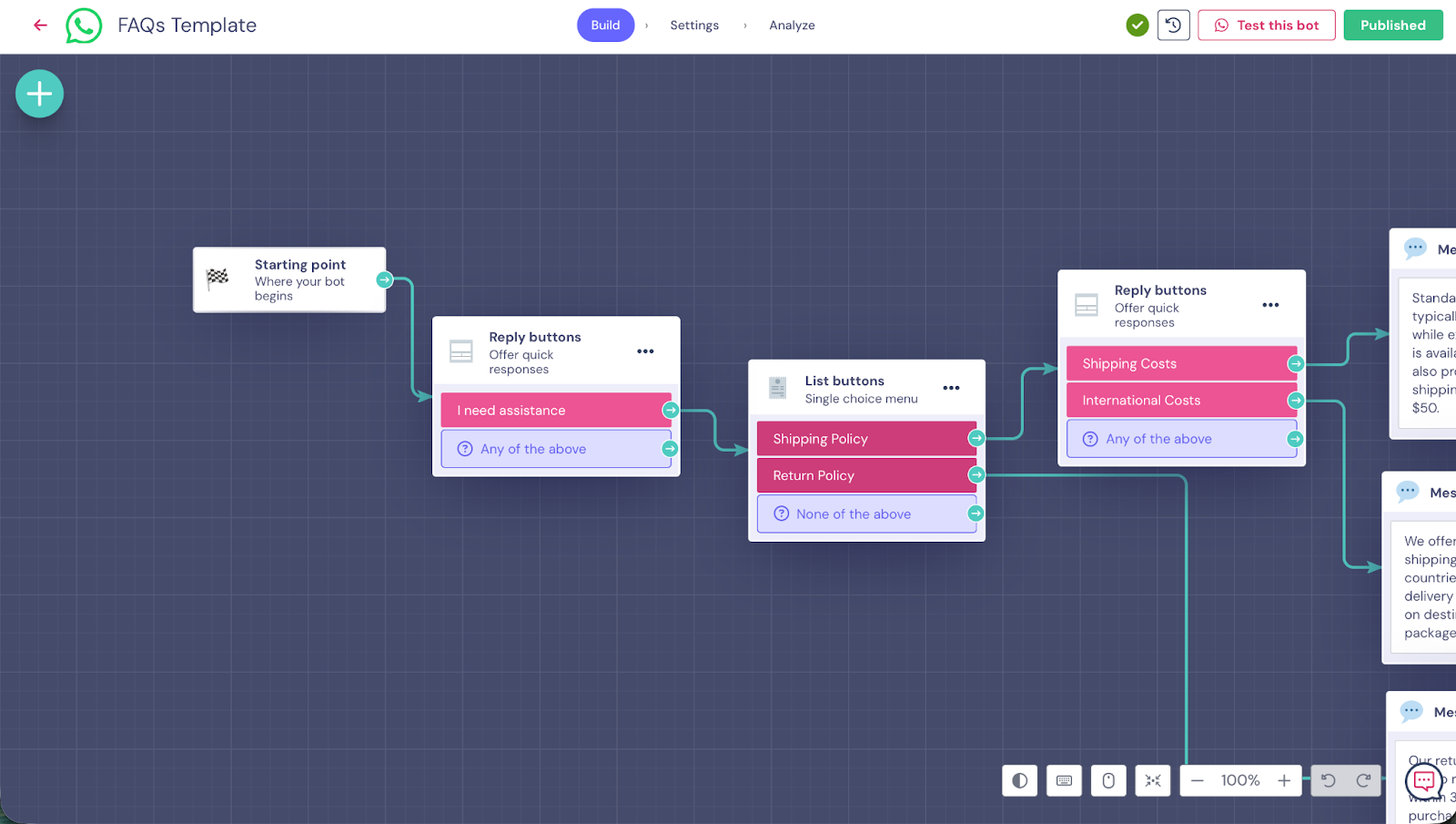The width and height of the screenshot is (1456, 824).
Task: Redo the last canvas change
Action: [x=1363, y=780]
